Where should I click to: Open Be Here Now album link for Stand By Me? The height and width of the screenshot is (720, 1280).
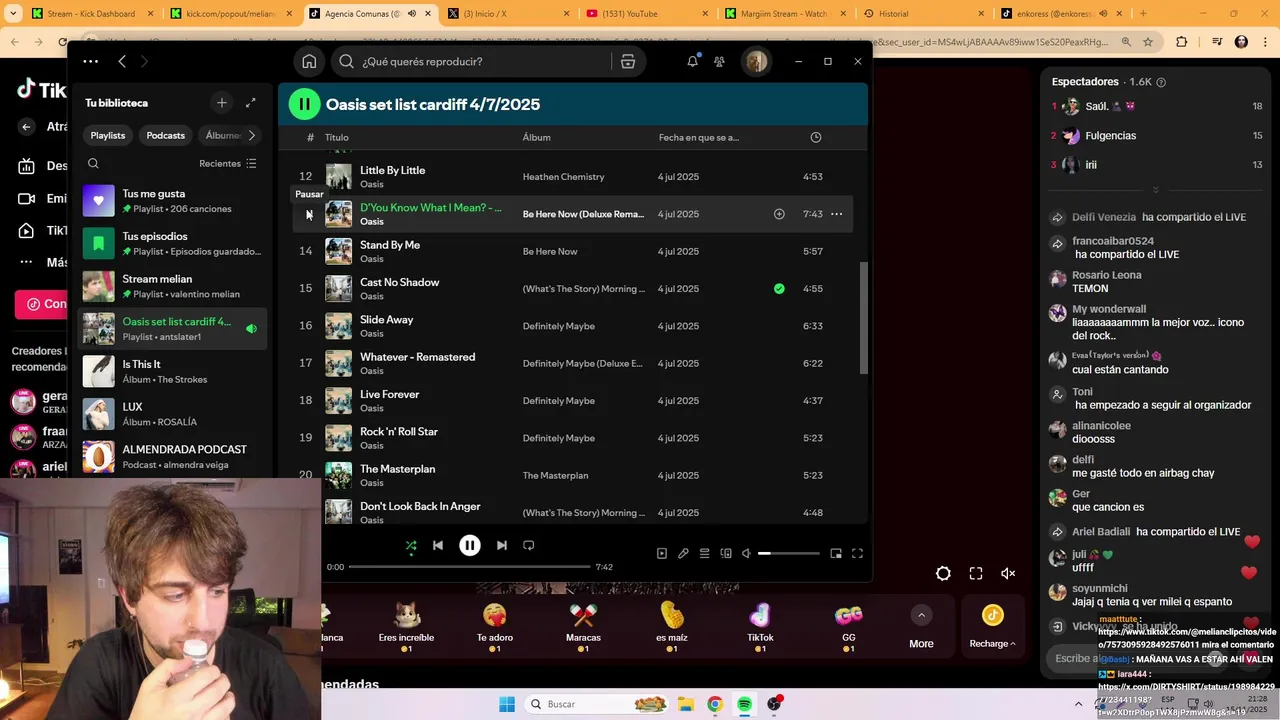[x=550, y=252]
